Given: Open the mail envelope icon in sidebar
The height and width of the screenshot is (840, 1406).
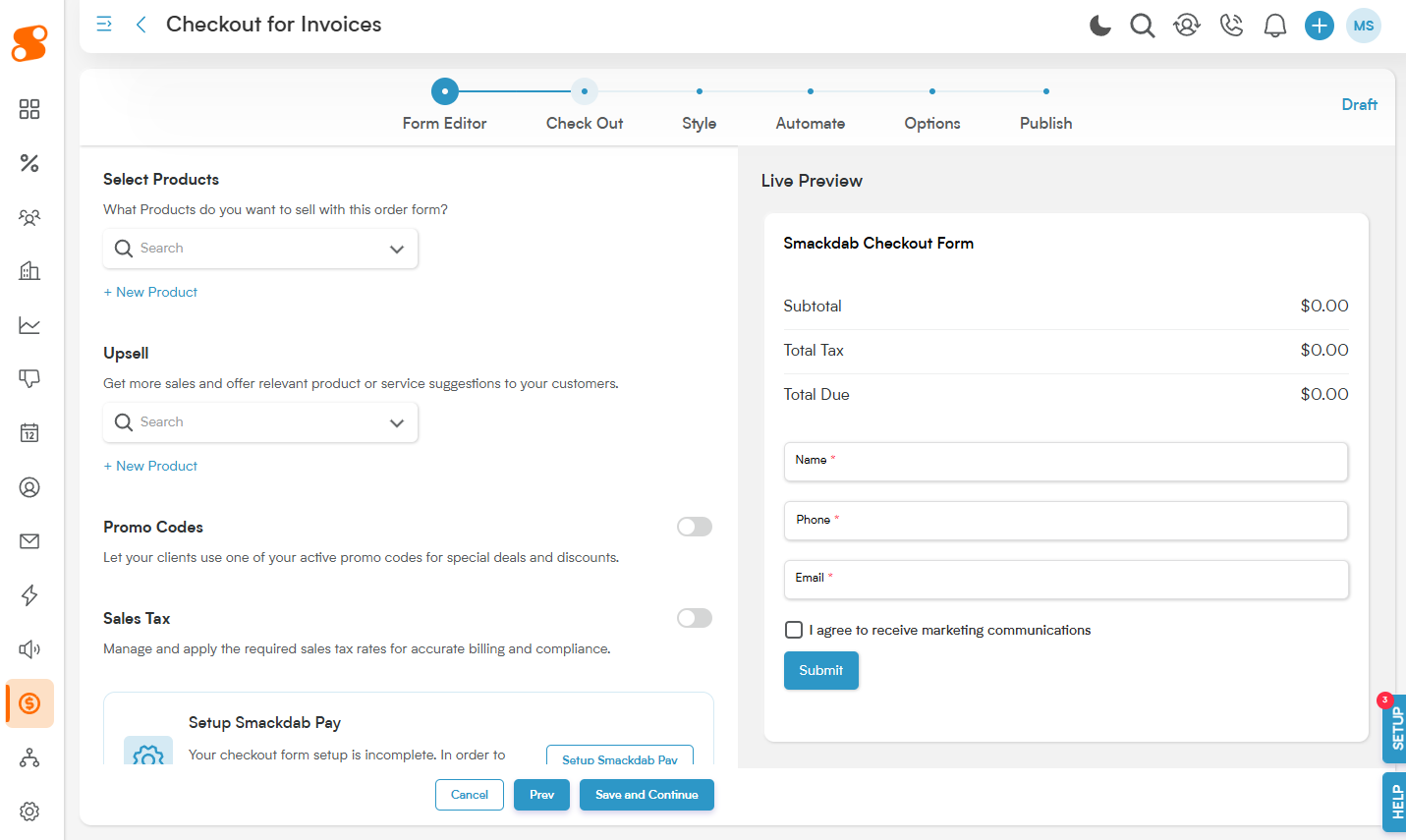Looking at the screenshot, I should (x=29, y=541).
